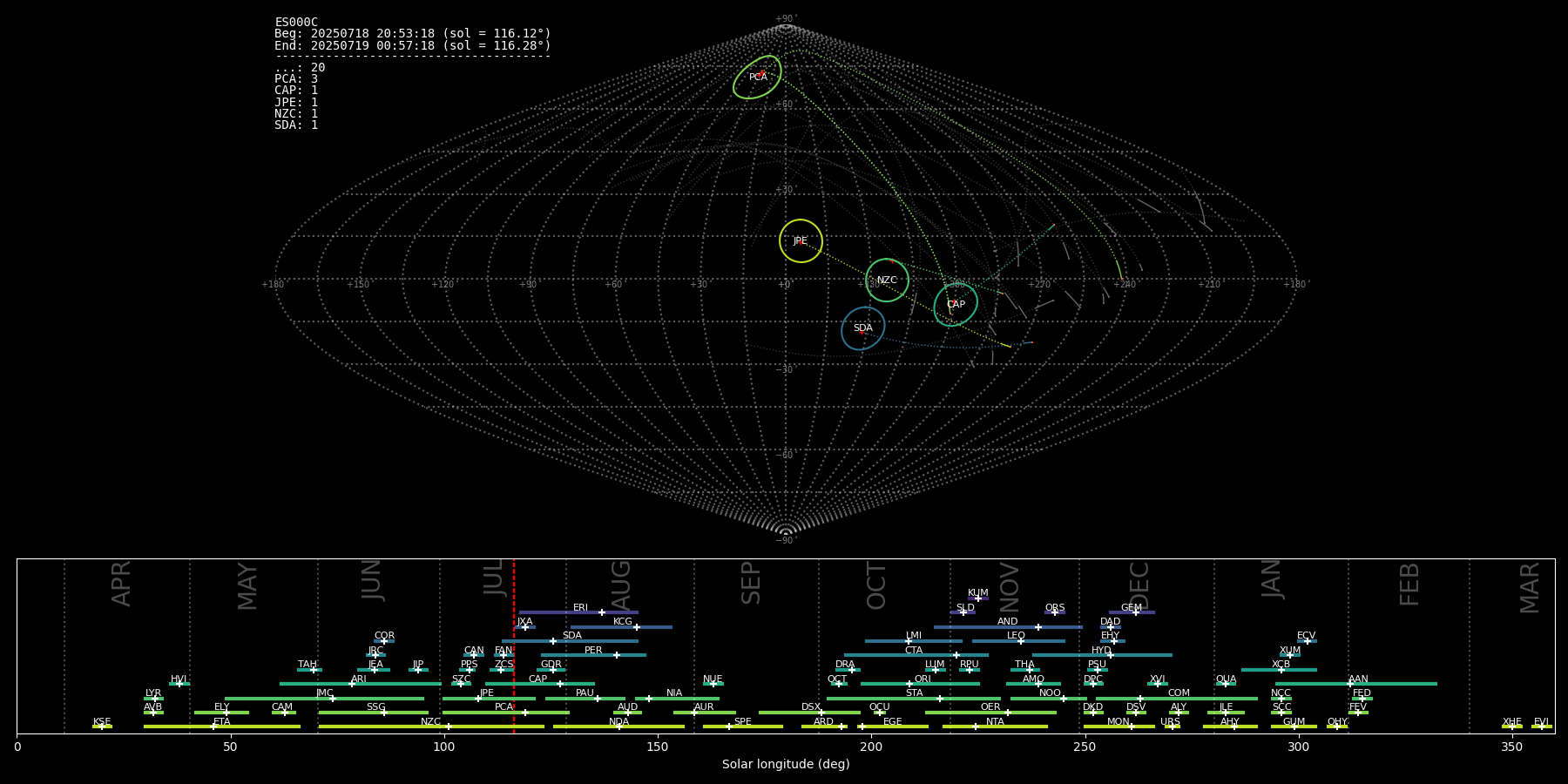Image resolution: width=1568 pixels, height=784 pixels.
Task: Select the −90° label at the map bottom
Action: pos(786,540)
